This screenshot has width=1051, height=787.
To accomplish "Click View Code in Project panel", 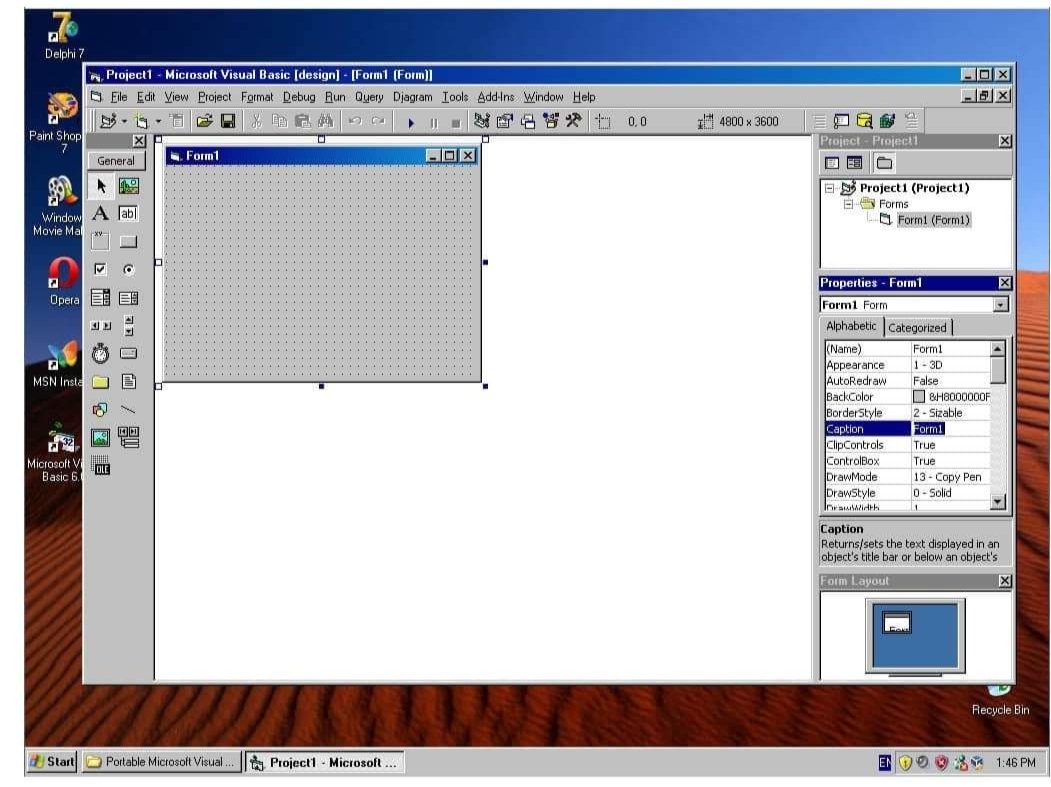I will coord(832,163).
